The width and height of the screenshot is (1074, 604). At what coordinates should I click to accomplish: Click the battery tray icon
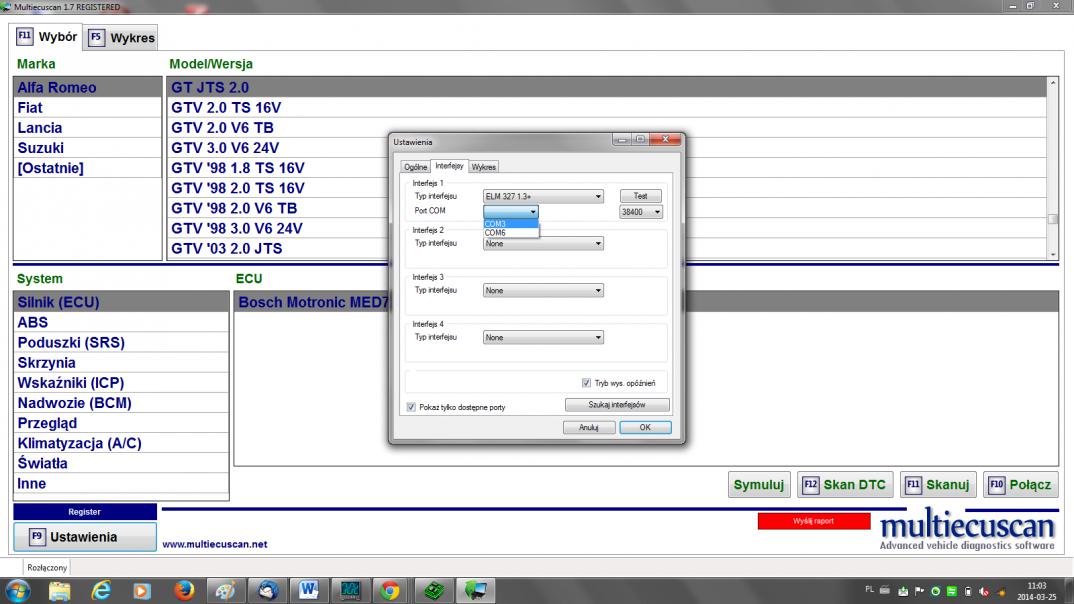point(968,591)
